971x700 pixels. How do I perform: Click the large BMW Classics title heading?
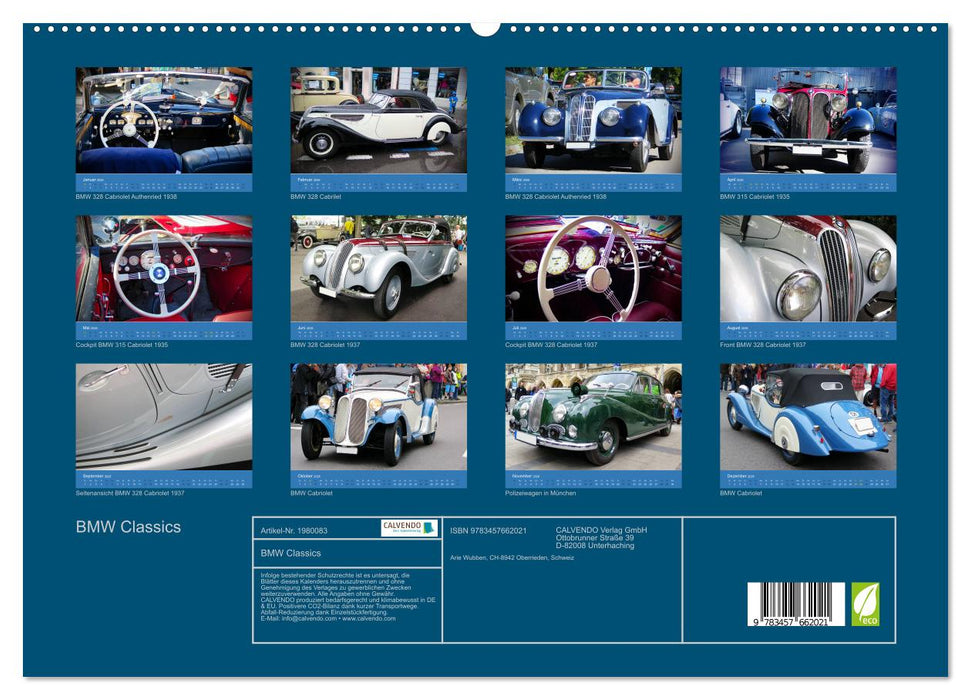(128, 527)
